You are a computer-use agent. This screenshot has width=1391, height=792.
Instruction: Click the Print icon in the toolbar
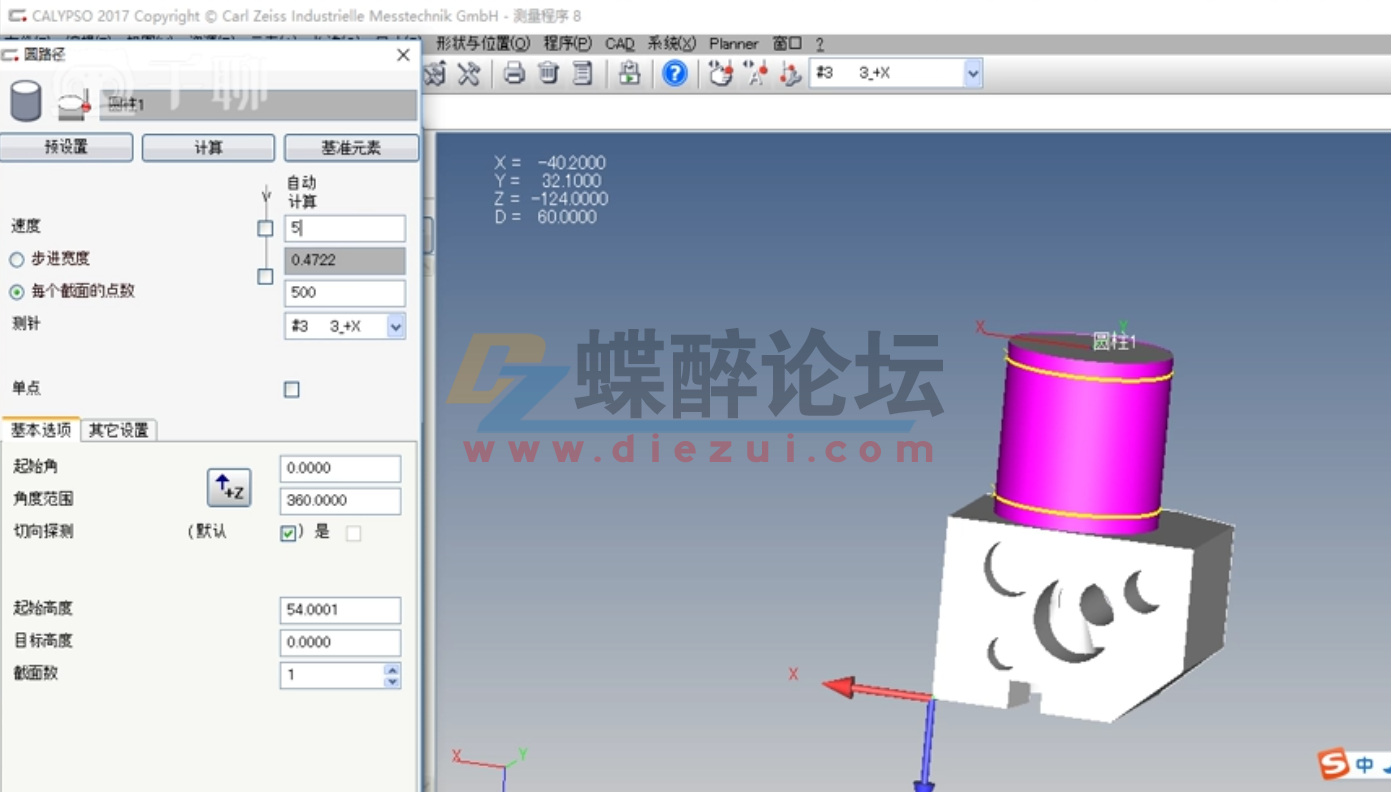[514, 73]
